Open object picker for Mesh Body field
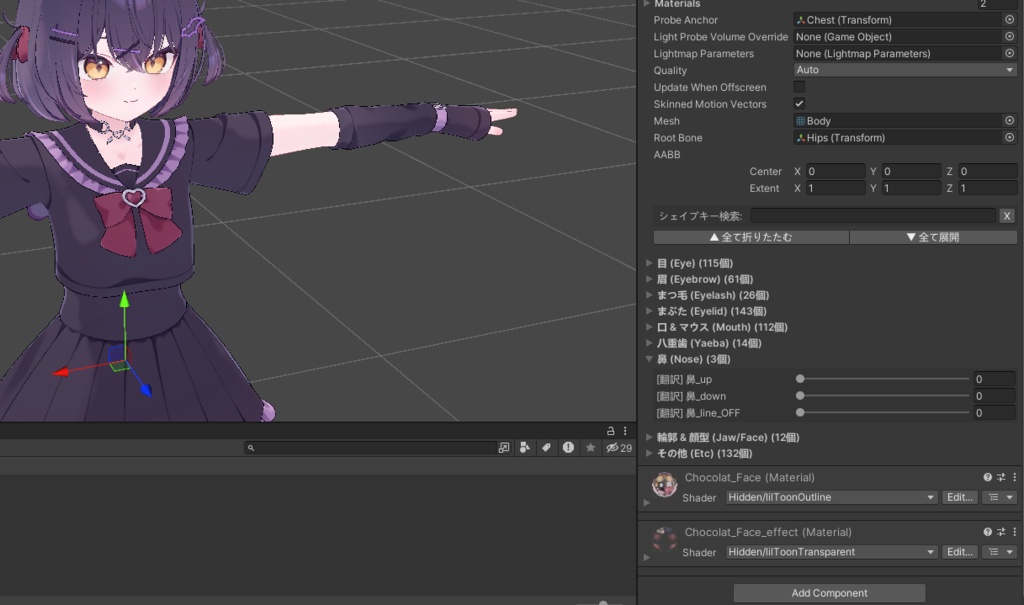1024x605 pixels. point(1009,120)
